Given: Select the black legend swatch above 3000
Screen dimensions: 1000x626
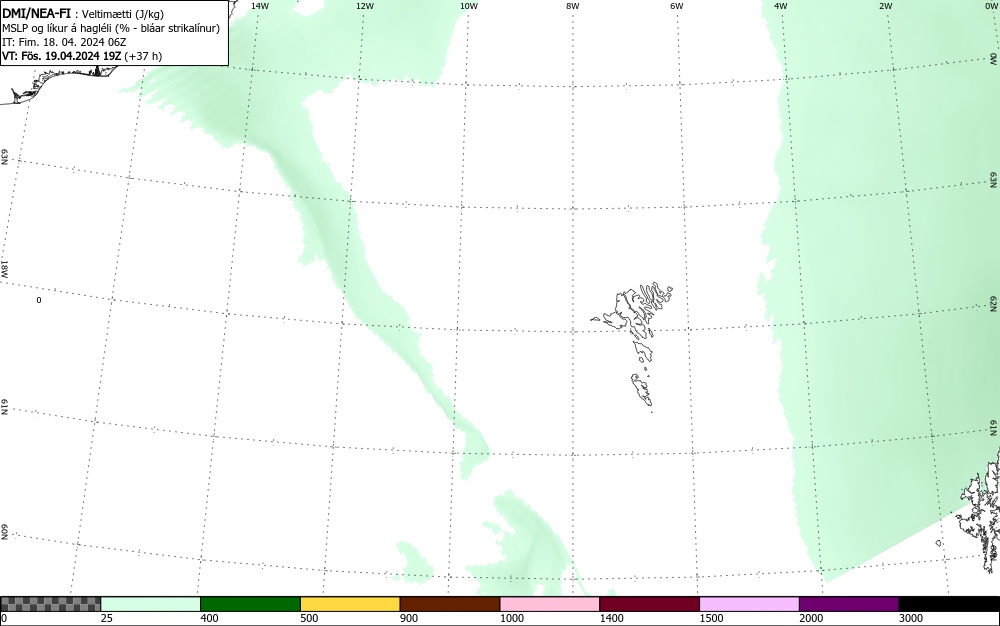Looking at the screenshot, I should point(949,604).
